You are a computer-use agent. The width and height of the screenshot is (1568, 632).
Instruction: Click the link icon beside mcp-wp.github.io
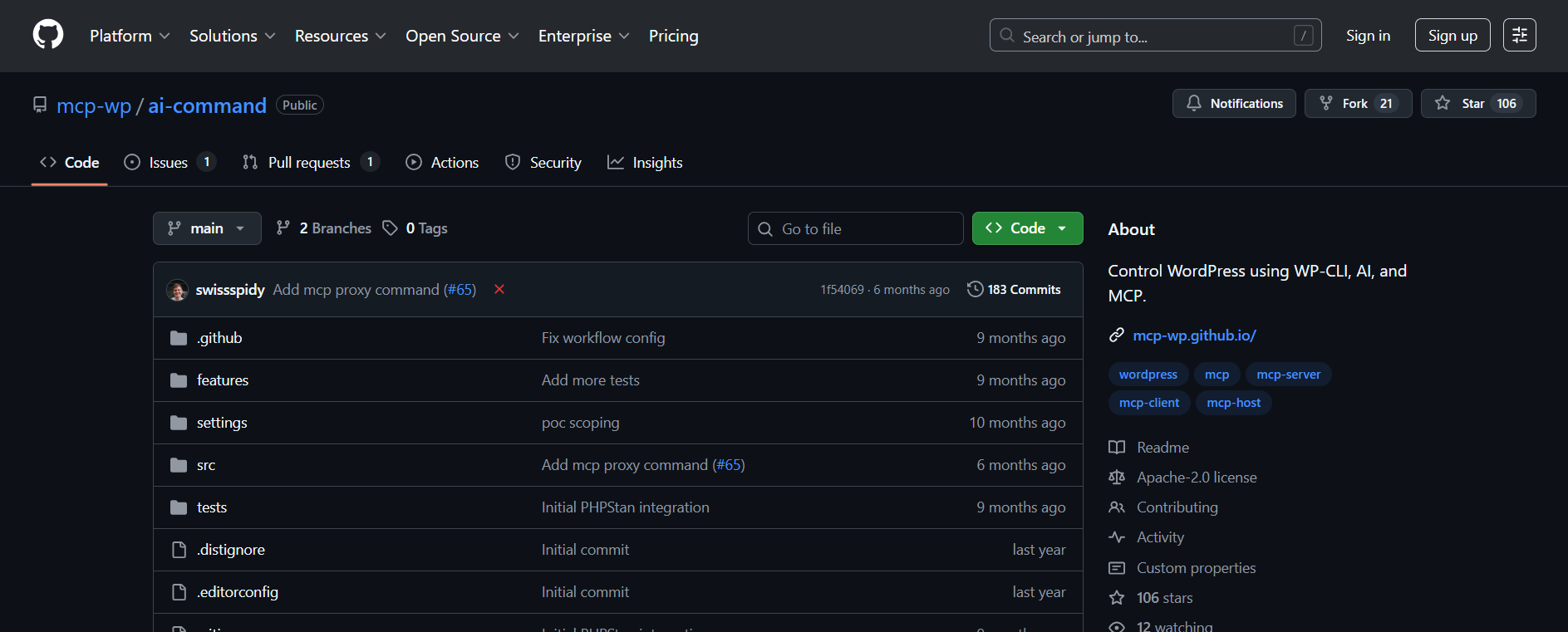(1117, 336)
